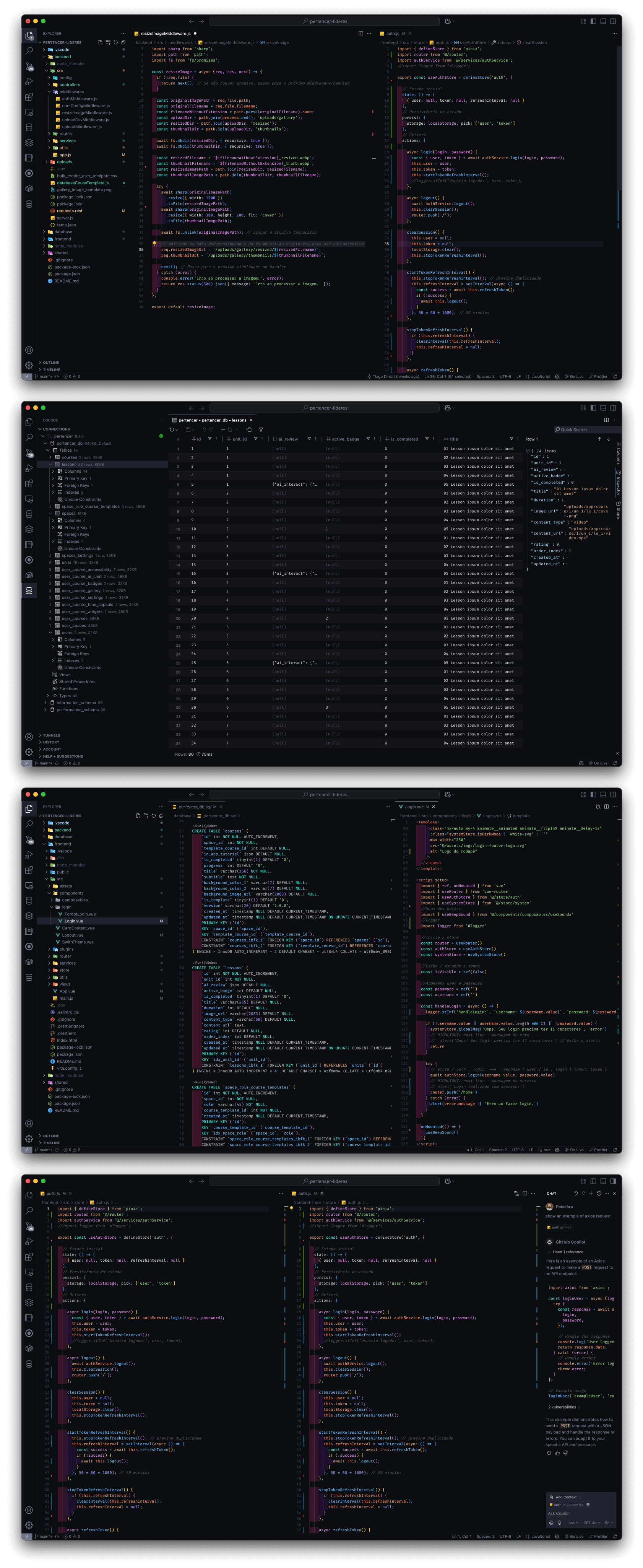
Task: Collapse all folders icon in first window explorer
Action: [x=123, y=42]
